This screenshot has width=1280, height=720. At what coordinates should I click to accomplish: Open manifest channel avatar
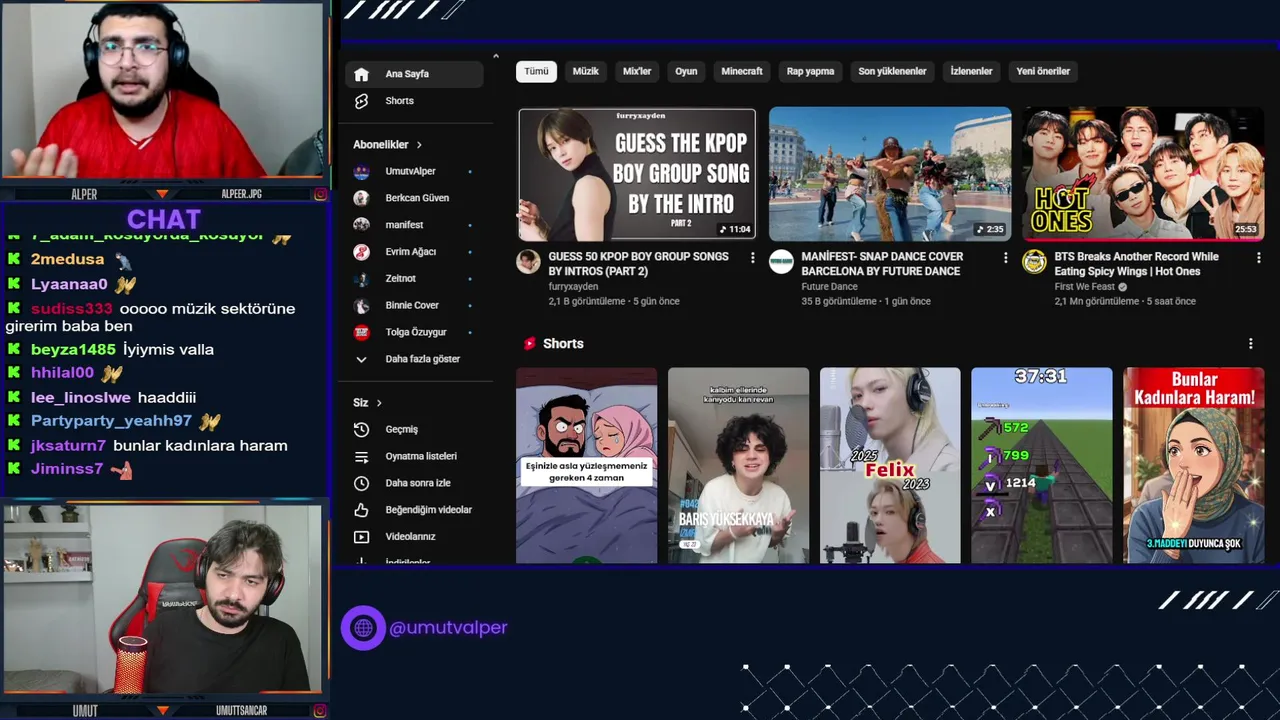(361, 225)
